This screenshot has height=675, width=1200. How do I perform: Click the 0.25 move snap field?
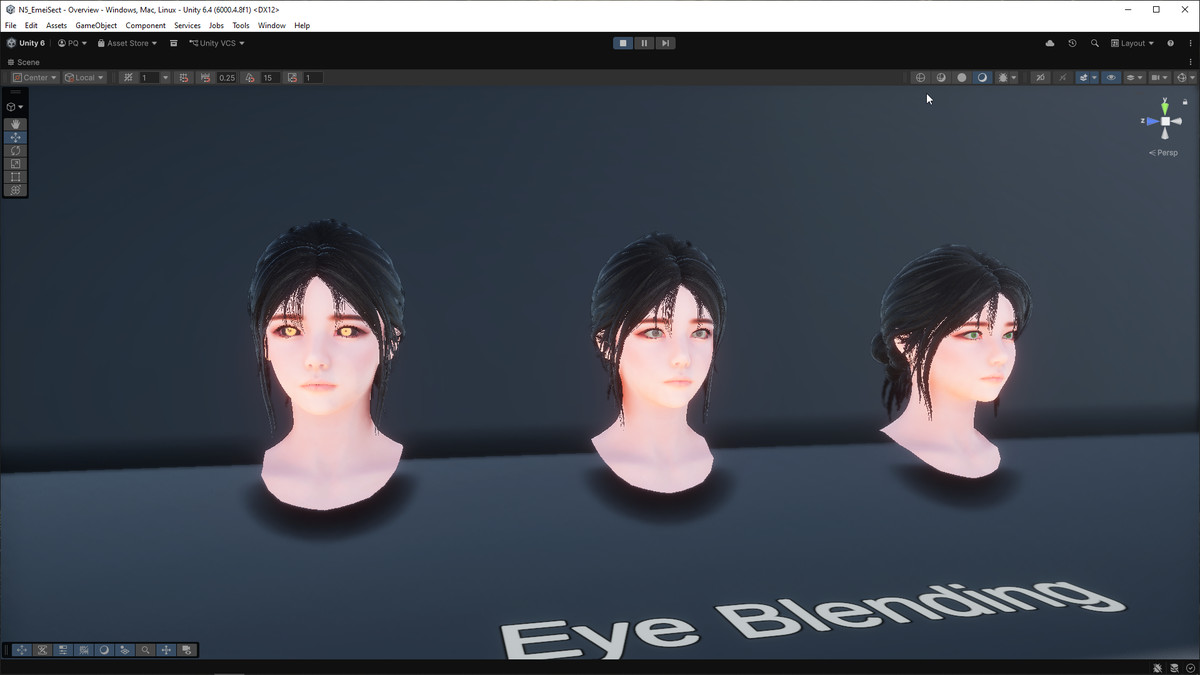coord(227,77)
